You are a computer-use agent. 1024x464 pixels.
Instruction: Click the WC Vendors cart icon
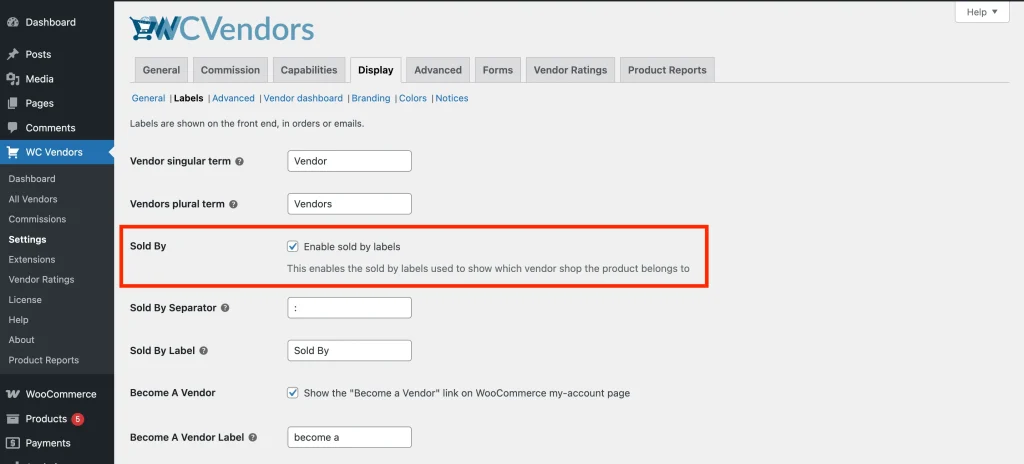12,152
